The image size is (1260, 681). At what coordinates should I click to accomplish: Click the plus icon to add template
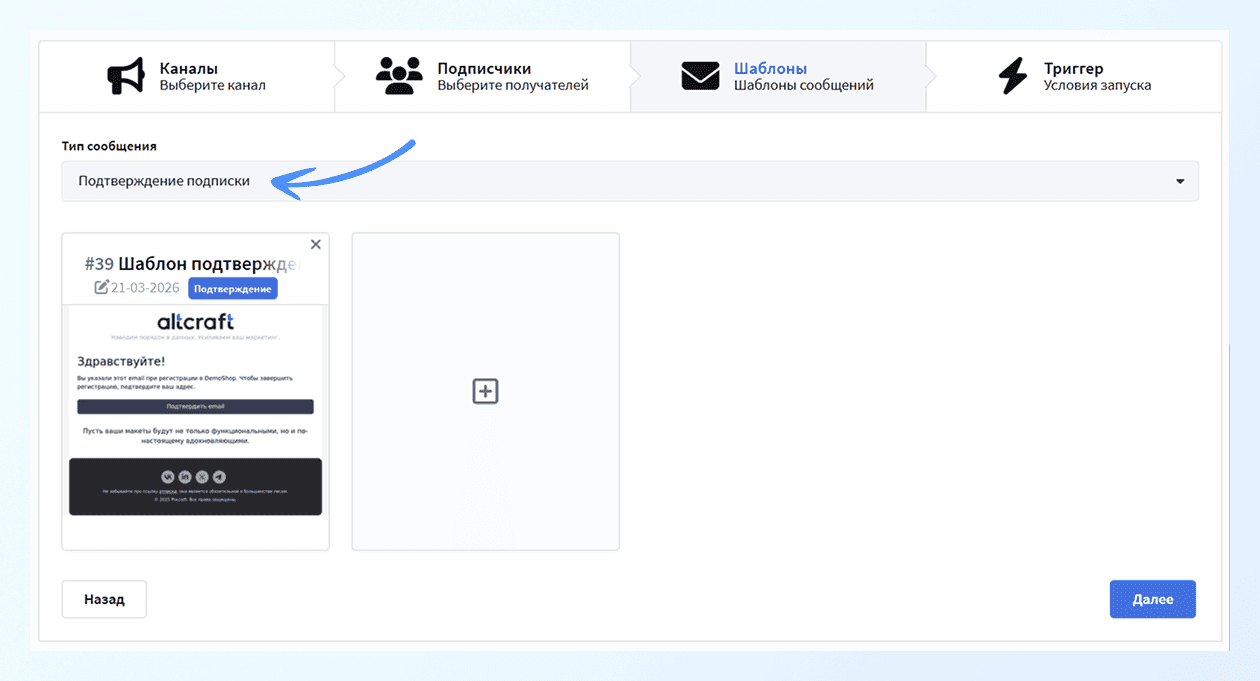(485, 392)
